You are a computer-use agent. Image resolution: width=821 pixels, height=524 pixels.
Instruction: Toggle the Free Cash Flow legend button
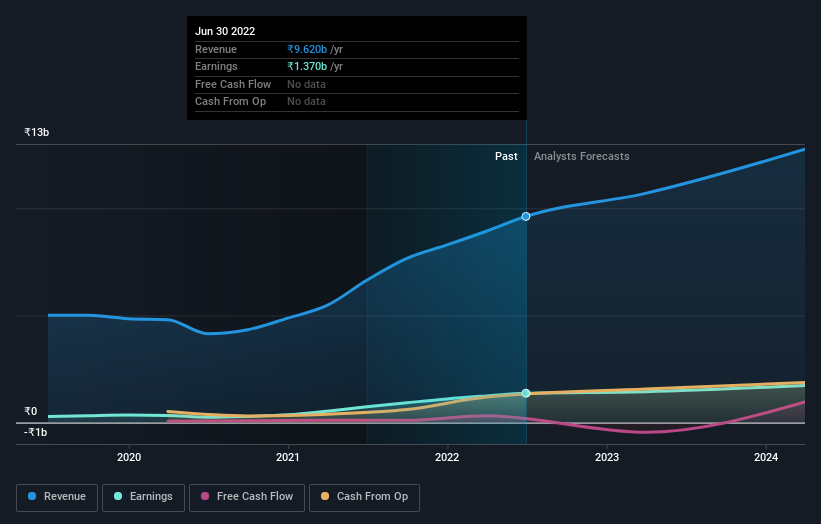pos(247,497)
